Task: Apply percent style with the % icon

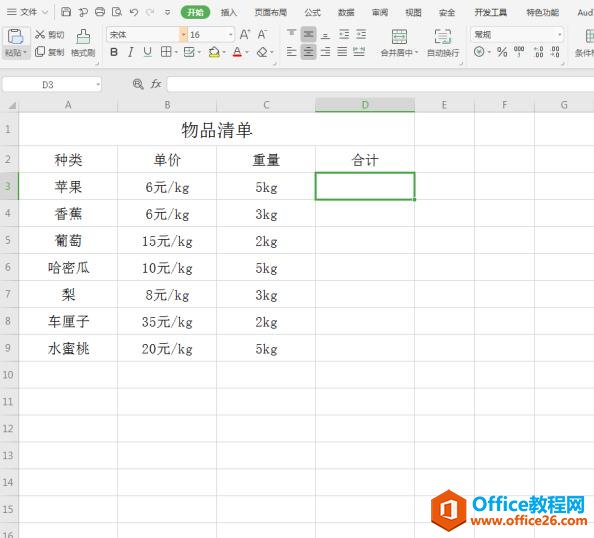Action: coord(502,52)
